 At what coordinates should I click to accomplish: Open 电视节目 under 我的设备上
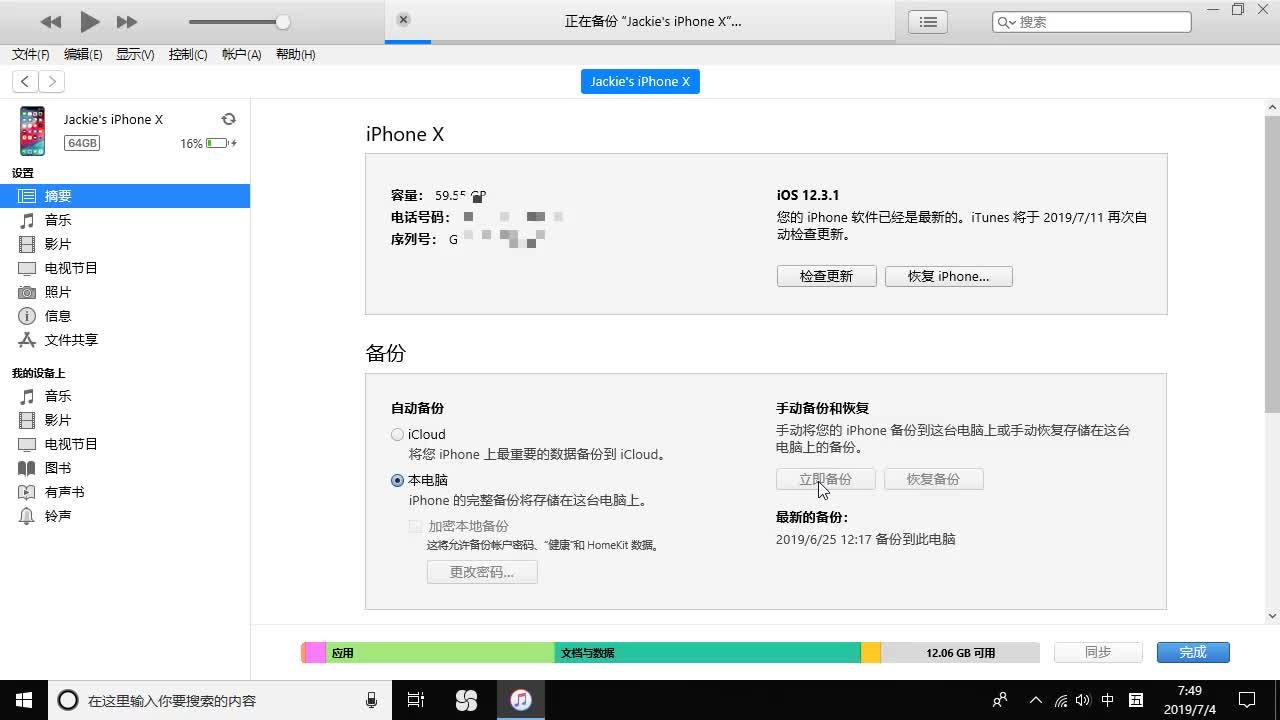click(125, 444)
